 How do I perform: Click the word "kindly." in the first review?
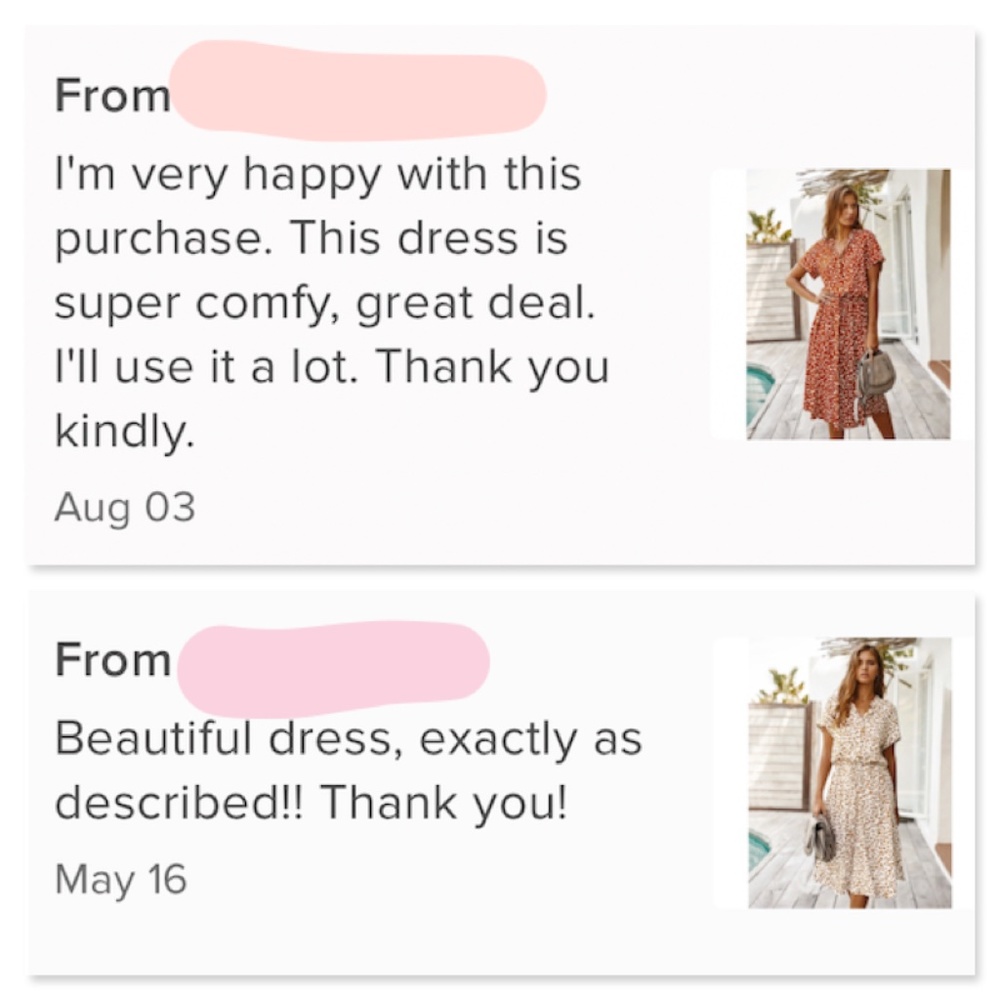(x=124, y=432)
